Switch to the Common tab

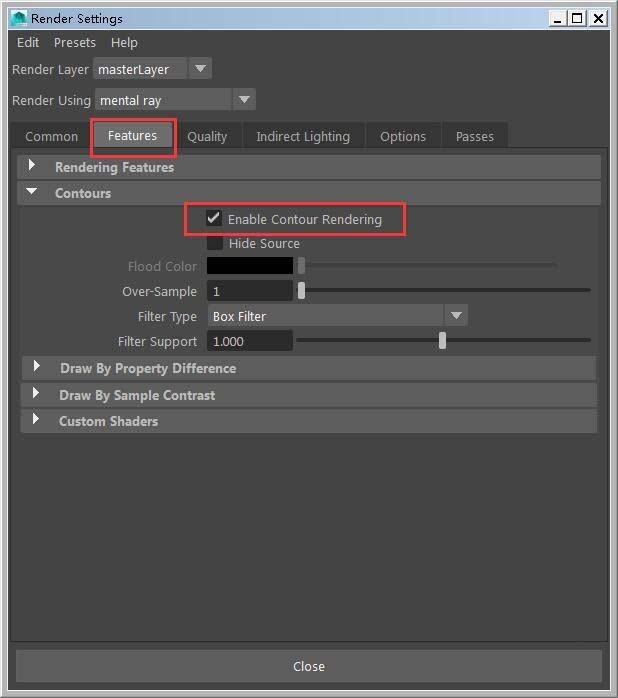[51, 136]
